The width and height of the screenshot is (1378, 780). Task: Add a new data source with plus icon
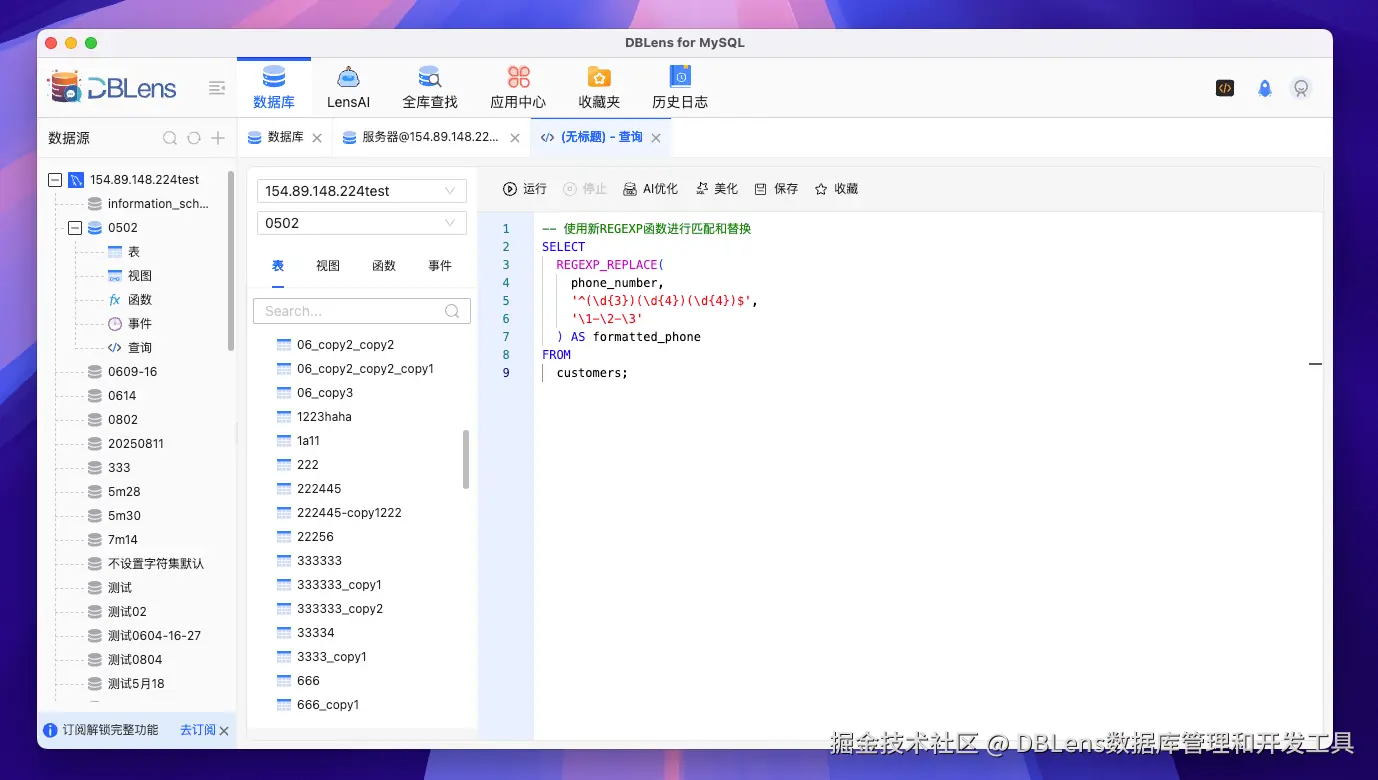(x=218, y=138)
